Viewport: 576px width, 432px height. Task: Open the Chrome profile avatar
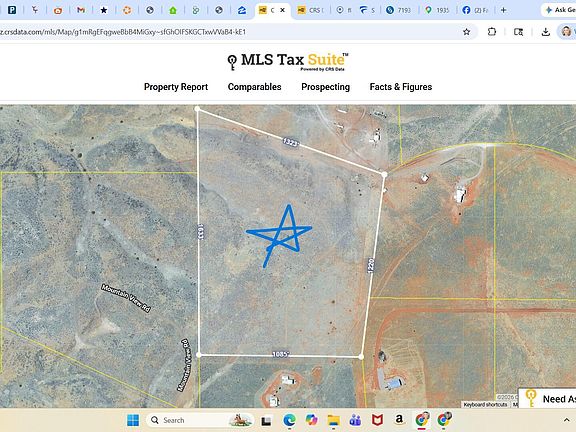coord(566,32)
